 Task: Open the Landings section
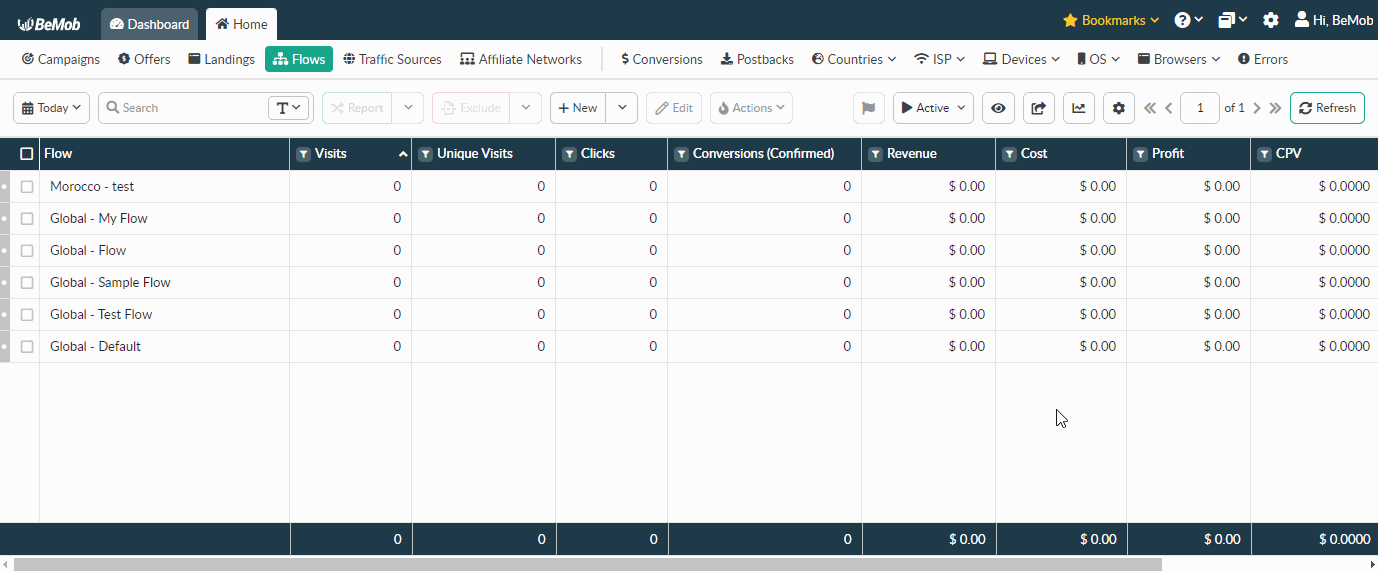point(221,59)
